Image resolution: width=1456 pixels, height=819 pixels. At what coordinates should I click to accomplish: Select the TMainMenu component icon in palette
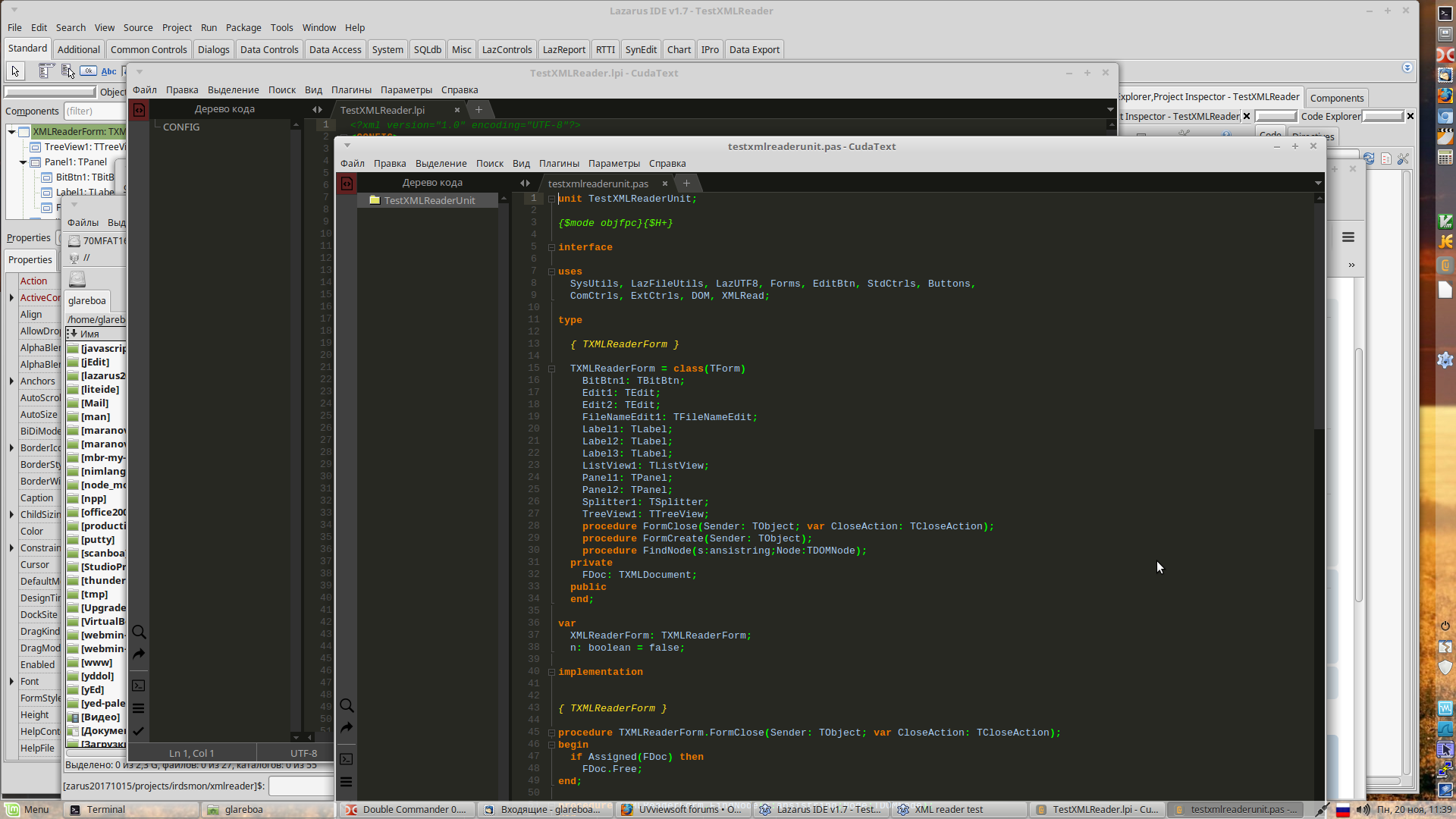(45, 71)
